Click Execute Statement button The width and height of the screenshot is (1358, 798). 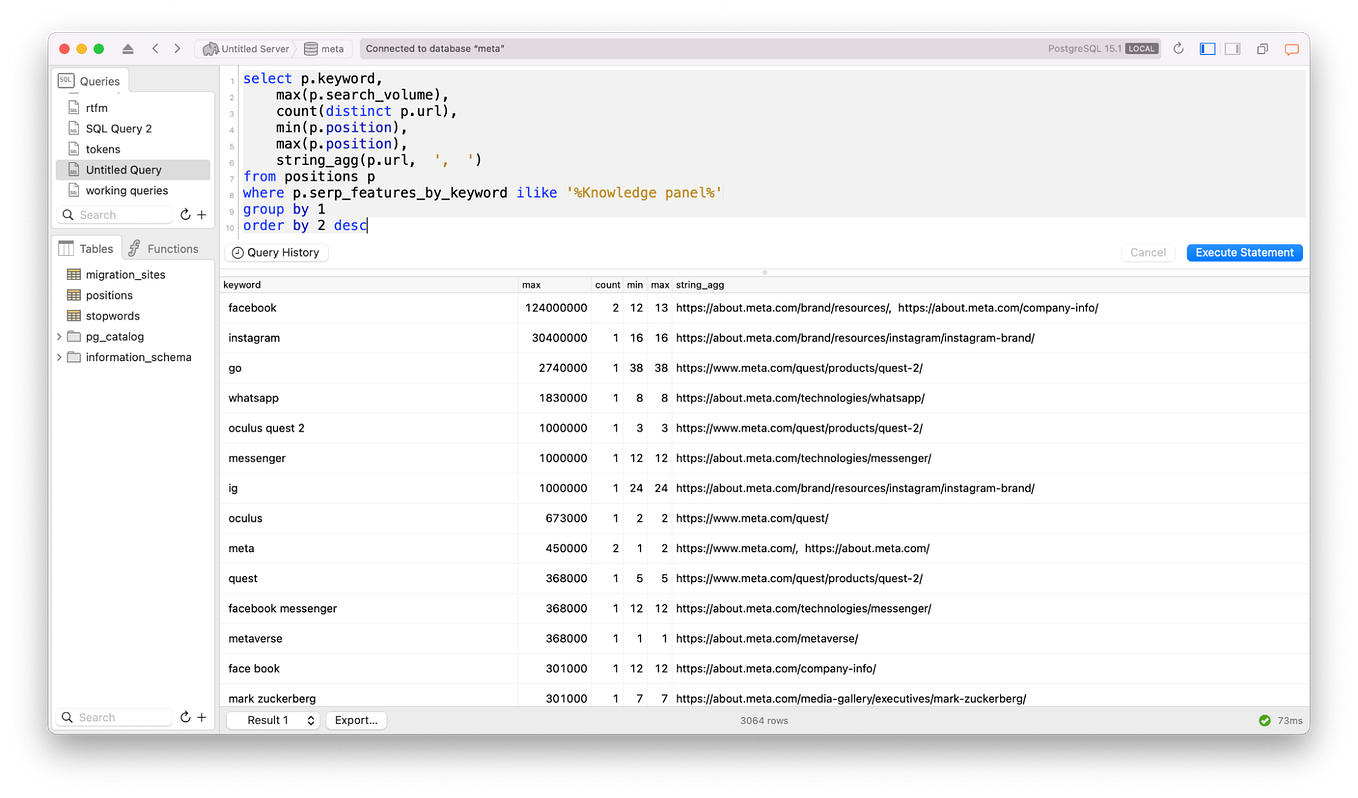[x=1244, y=253]
